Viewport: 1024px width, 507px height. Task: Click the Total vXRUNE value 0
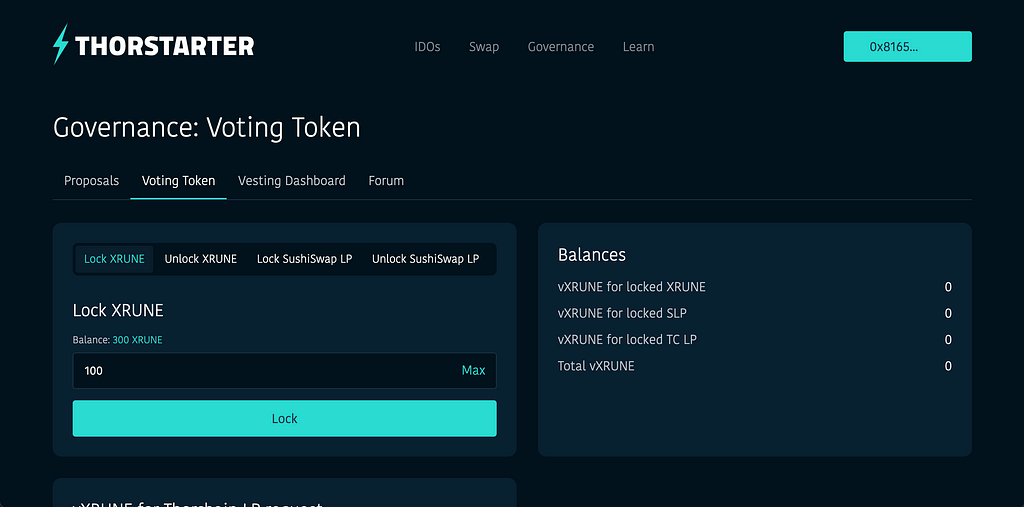[948, 366]
